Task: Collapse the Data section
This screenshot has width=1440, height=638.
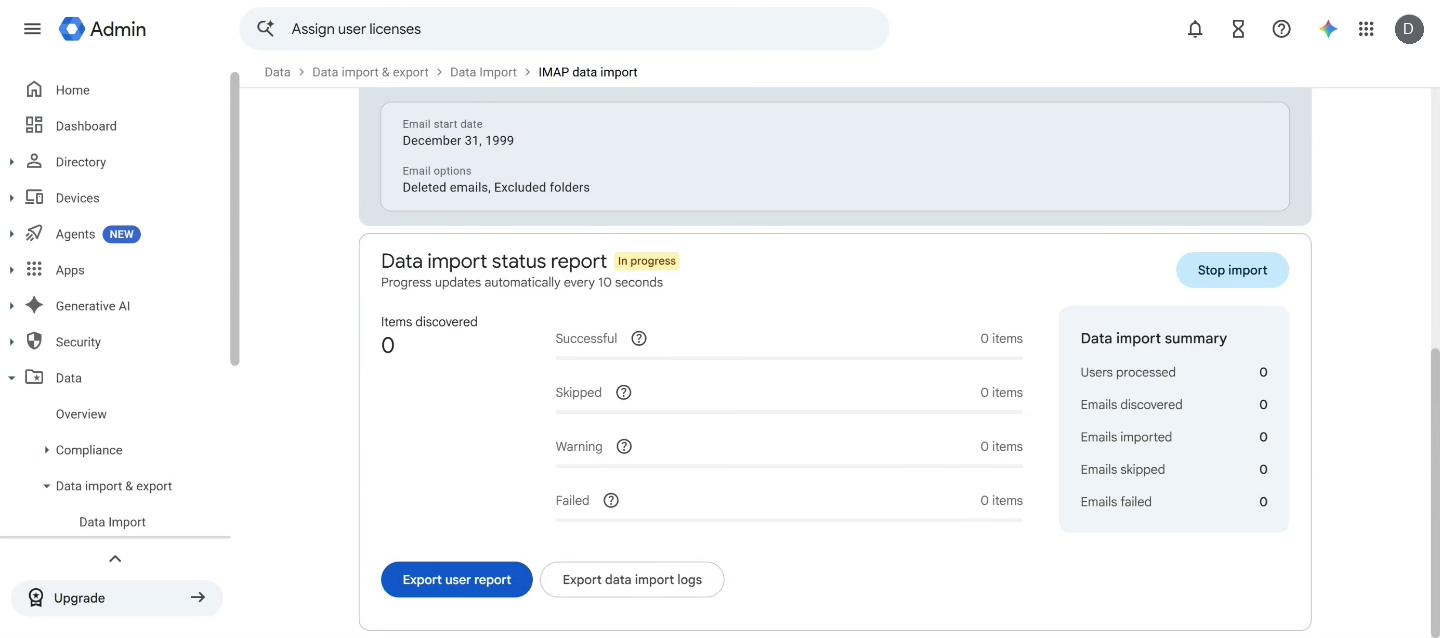Action: coord(11,378)
